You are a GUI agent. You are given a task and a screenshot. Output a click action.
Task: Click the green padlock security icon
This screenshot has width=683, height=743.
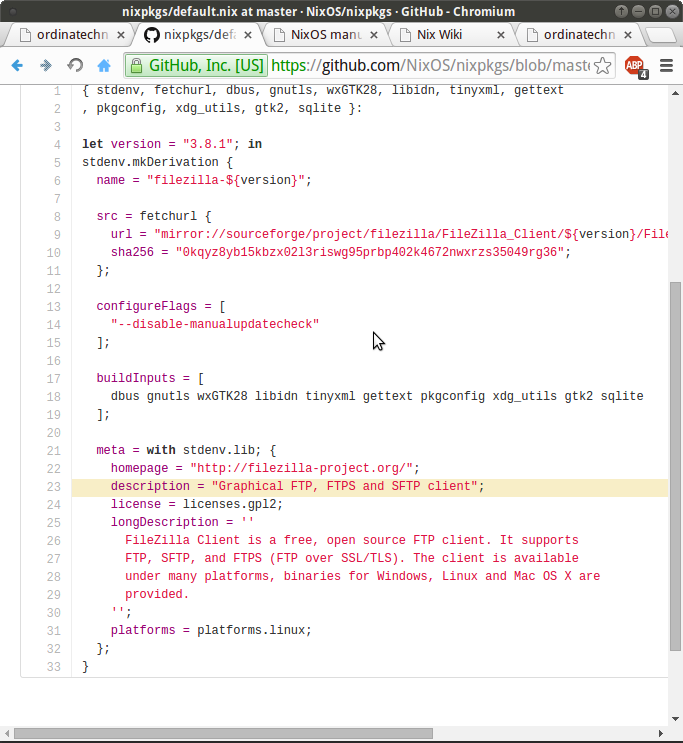[137, 65]
